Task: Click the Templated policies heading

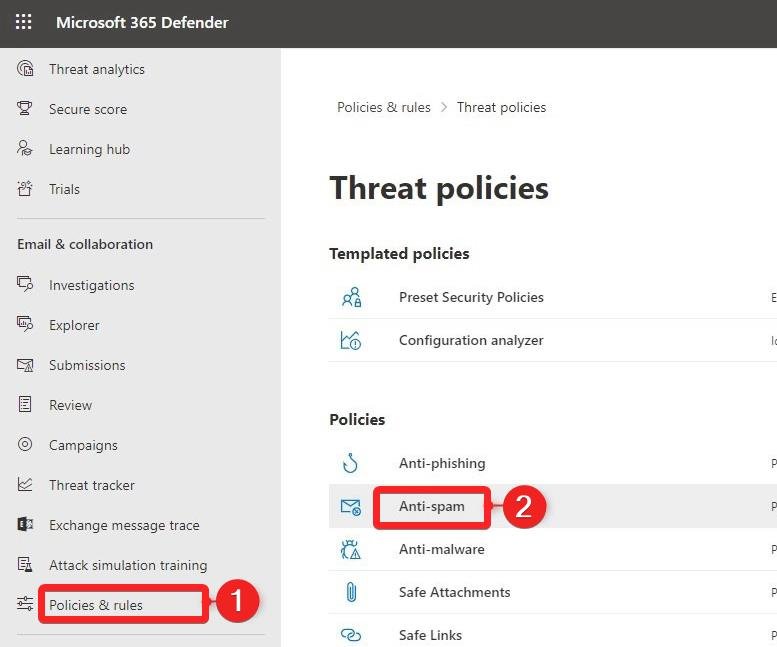Action: [x=399, y=254]
